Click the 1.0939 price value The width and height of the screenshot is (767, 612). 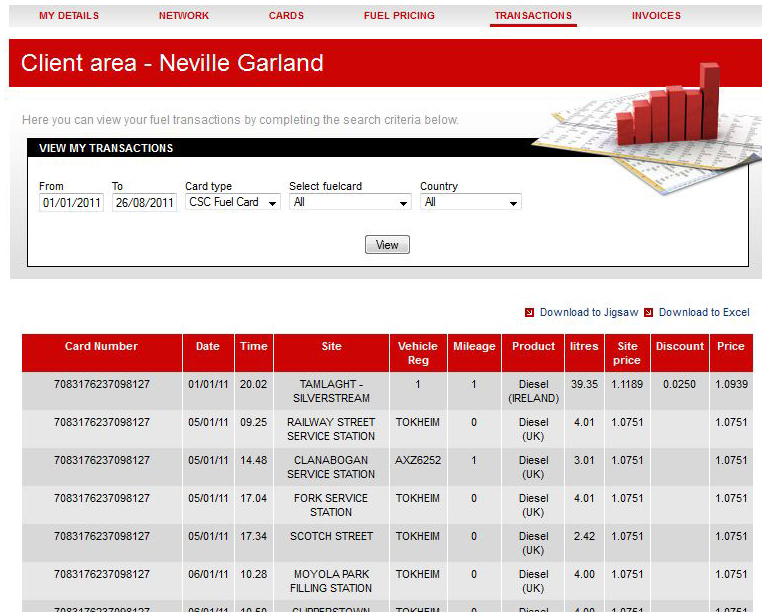pos(731,385)
